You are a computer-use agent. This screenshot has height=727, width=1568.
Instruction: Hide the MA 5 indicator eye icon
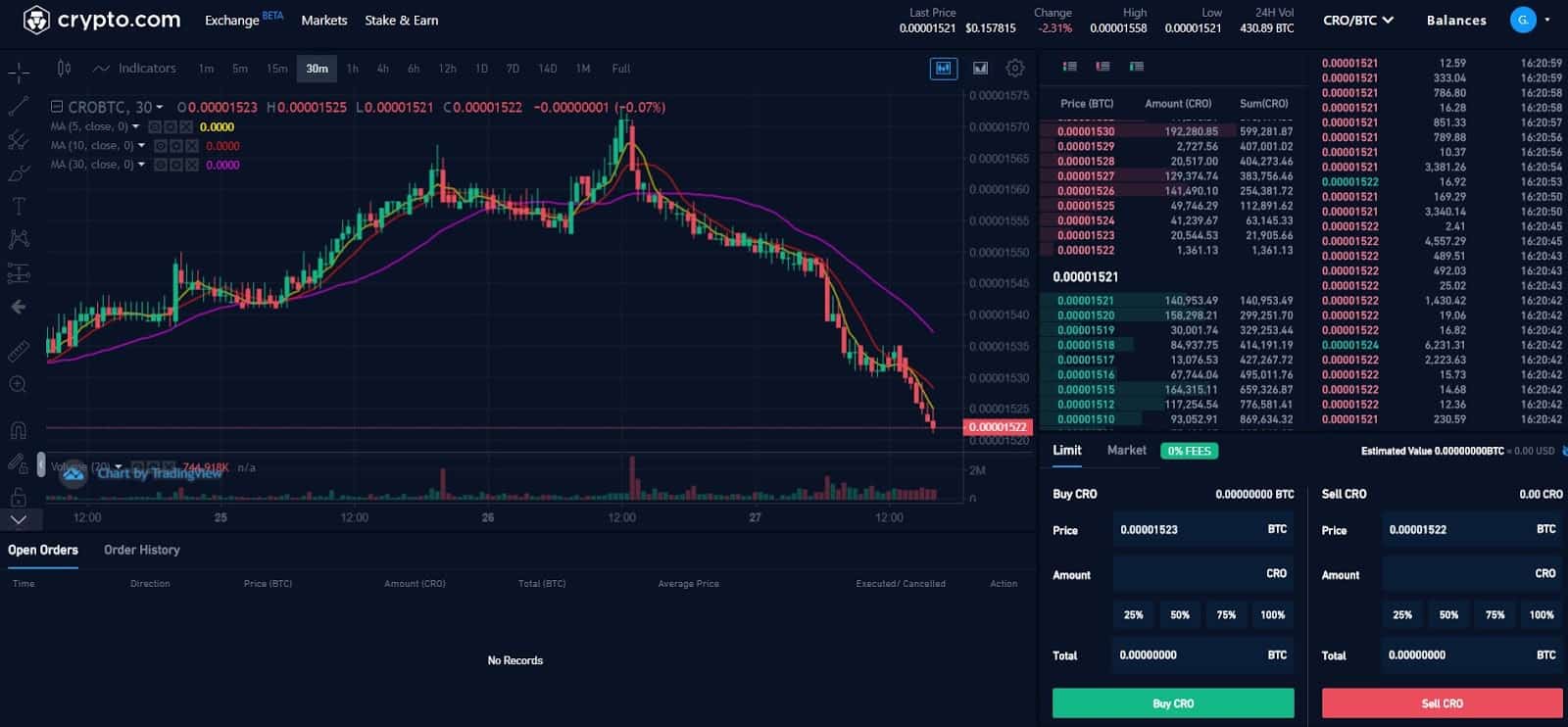[154, 126]
